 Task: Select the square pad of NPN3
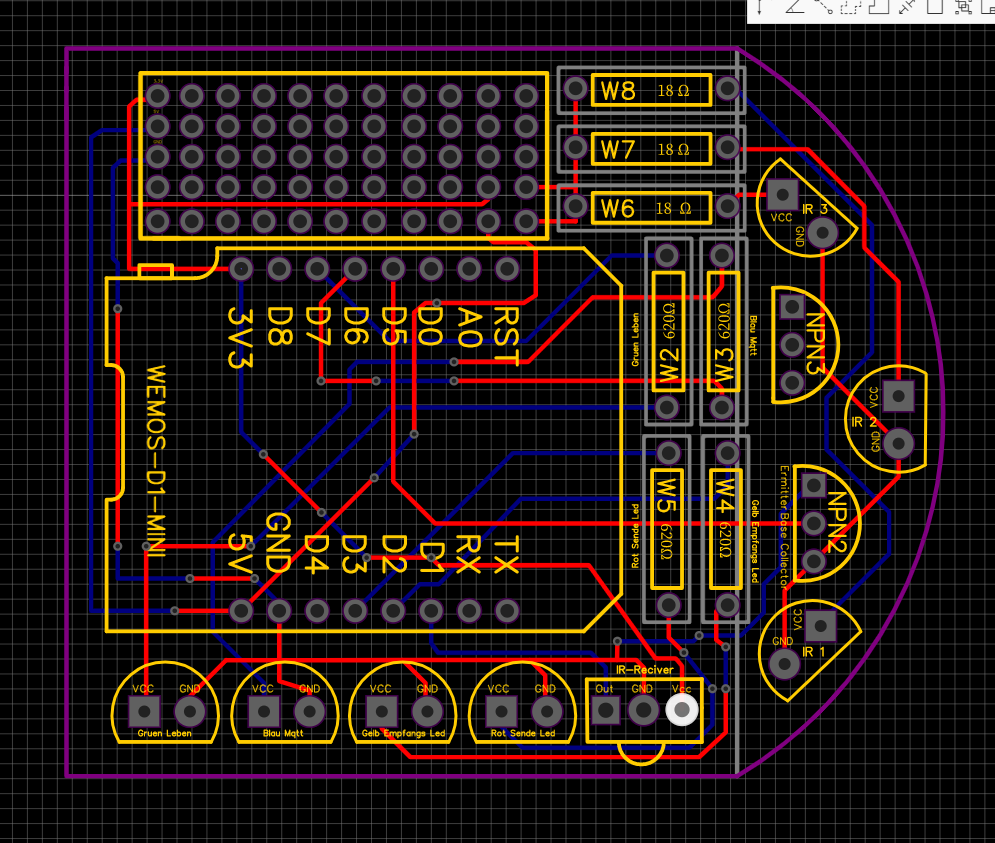(792, 307)
